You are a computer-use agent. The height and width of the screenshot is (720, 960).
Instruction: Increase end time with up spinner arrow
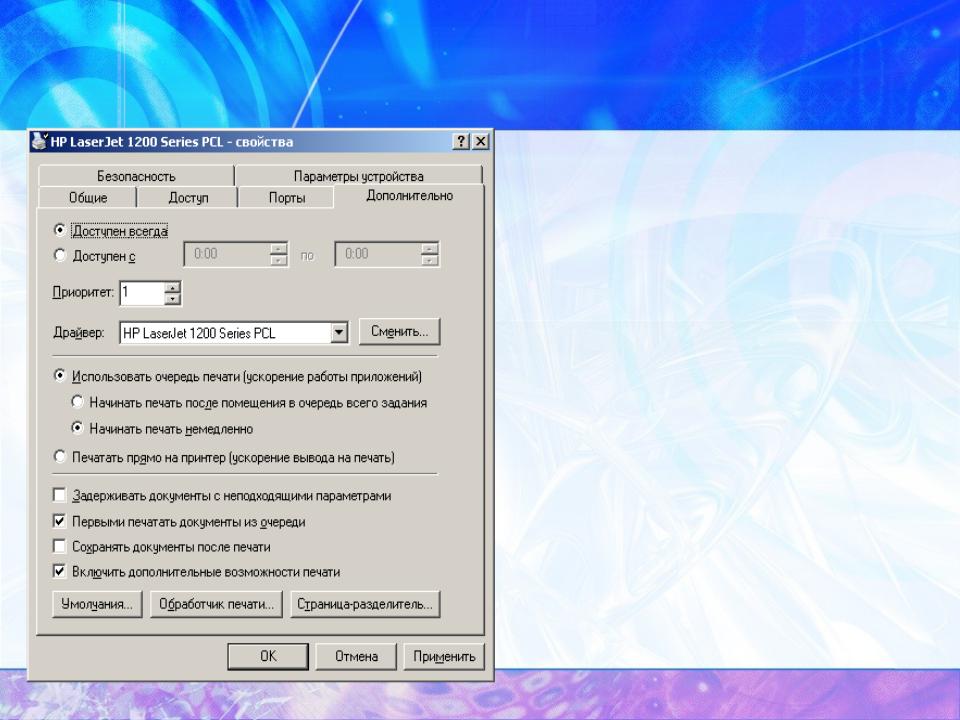tap(430, 249)
